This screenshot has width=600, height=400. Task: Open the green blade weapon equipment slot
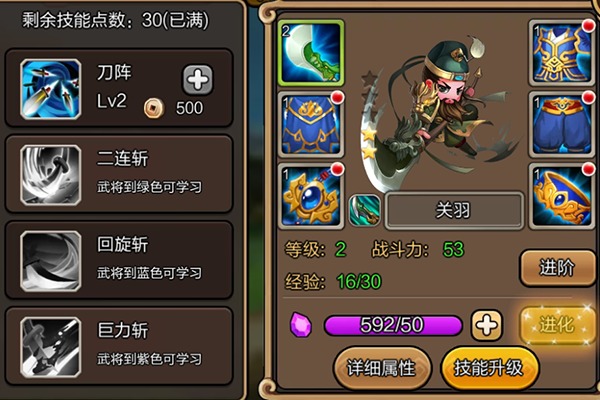[311, 53]
